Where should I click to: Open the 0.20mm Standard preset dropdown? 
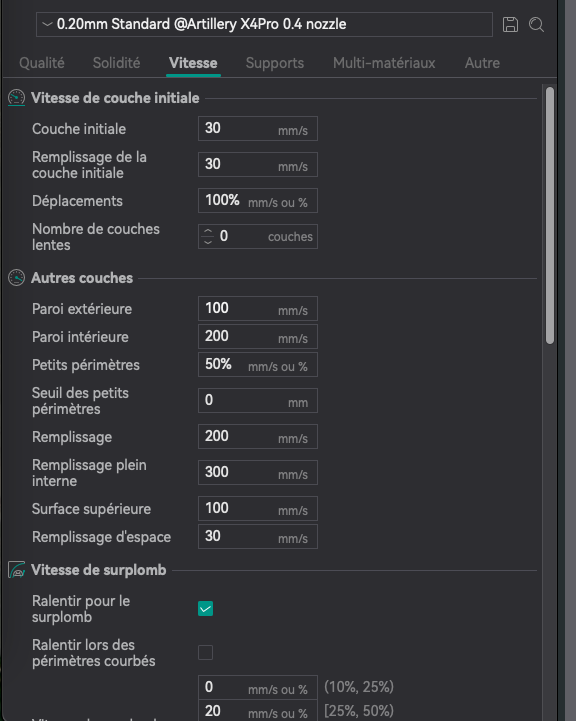click(264, 24)
